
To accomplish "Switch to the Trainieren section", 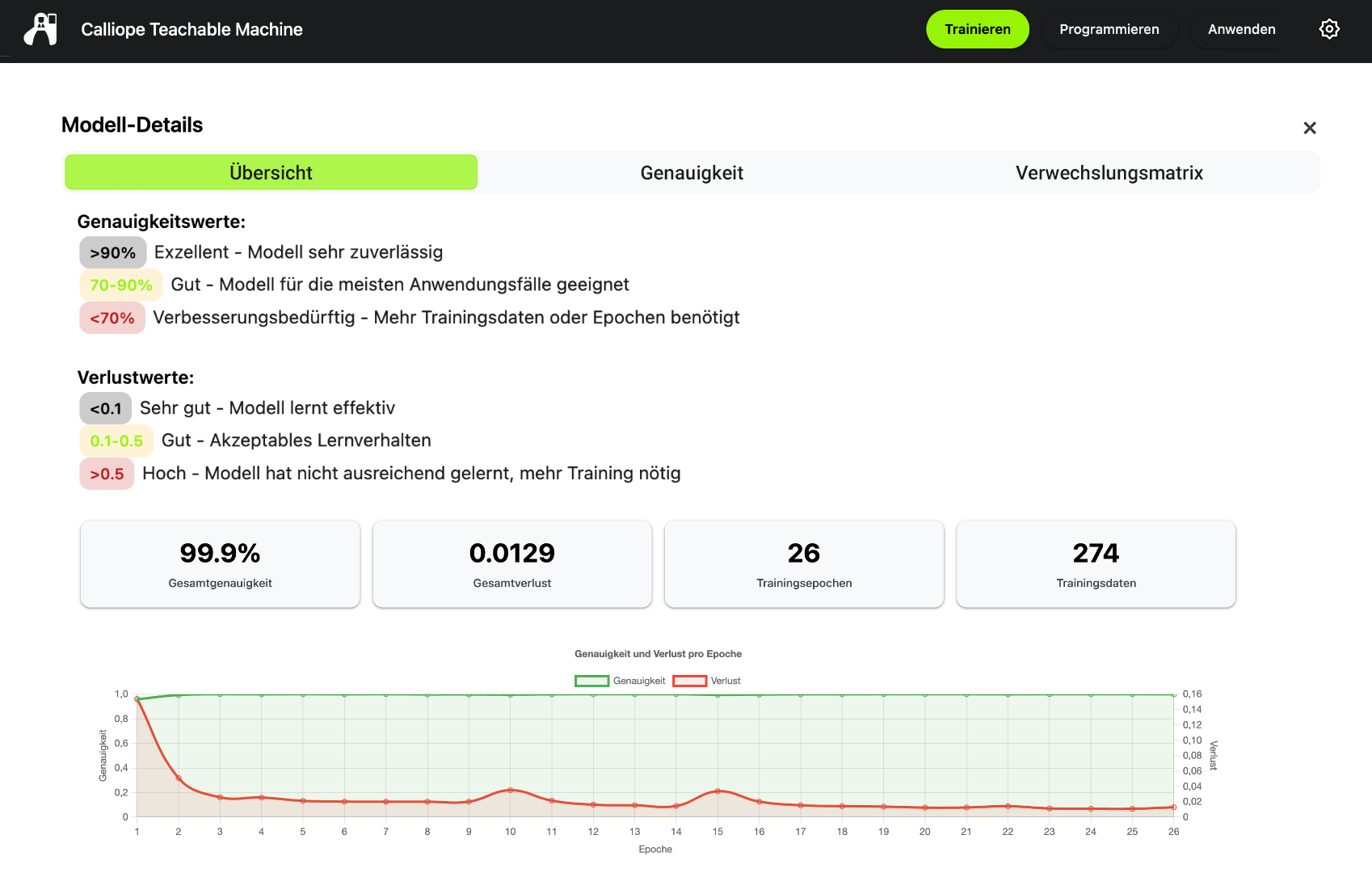I will (977, 29).
